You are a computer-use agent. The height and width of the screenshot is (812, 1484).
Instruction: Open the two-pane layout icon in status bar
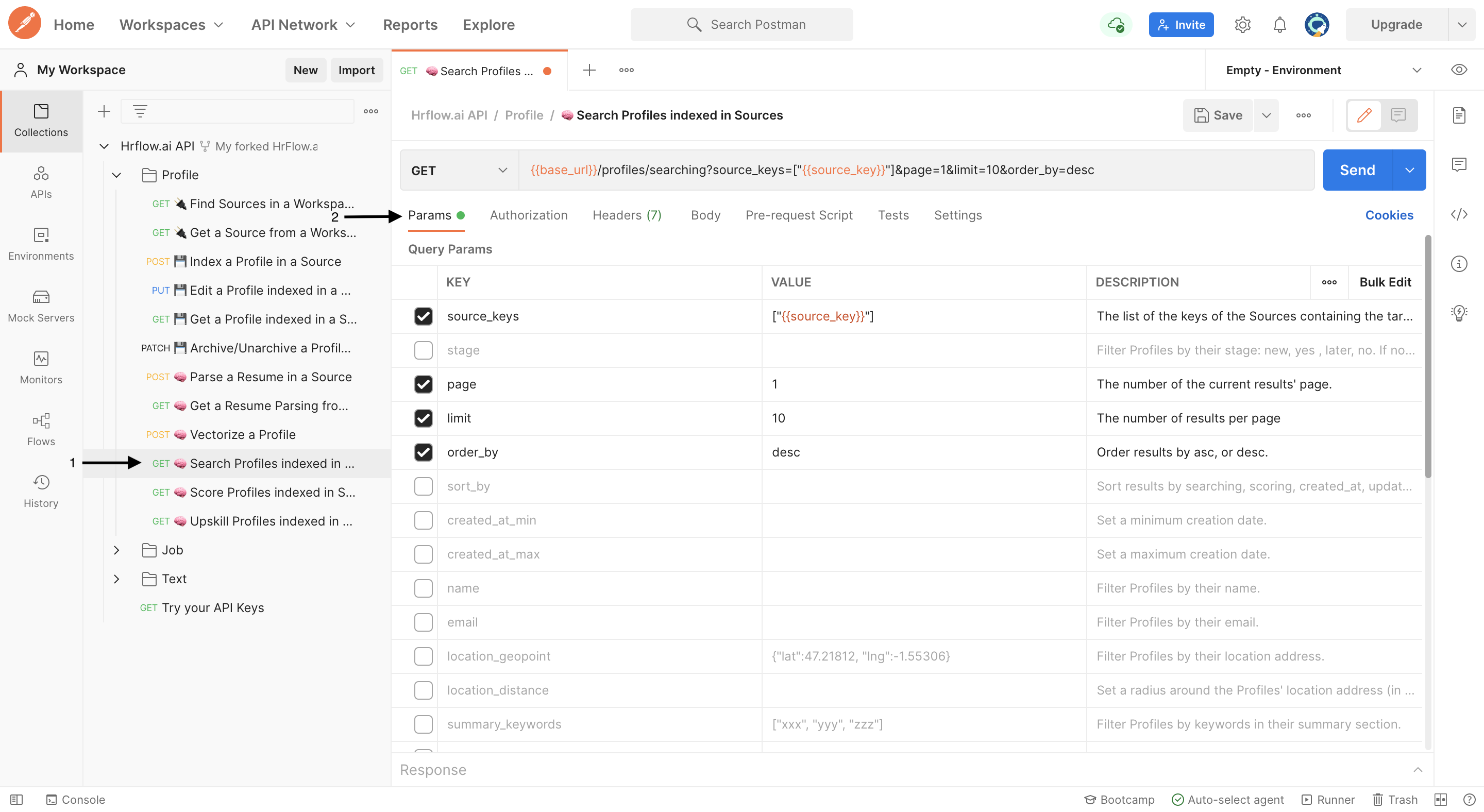(x=1440, y=799)
